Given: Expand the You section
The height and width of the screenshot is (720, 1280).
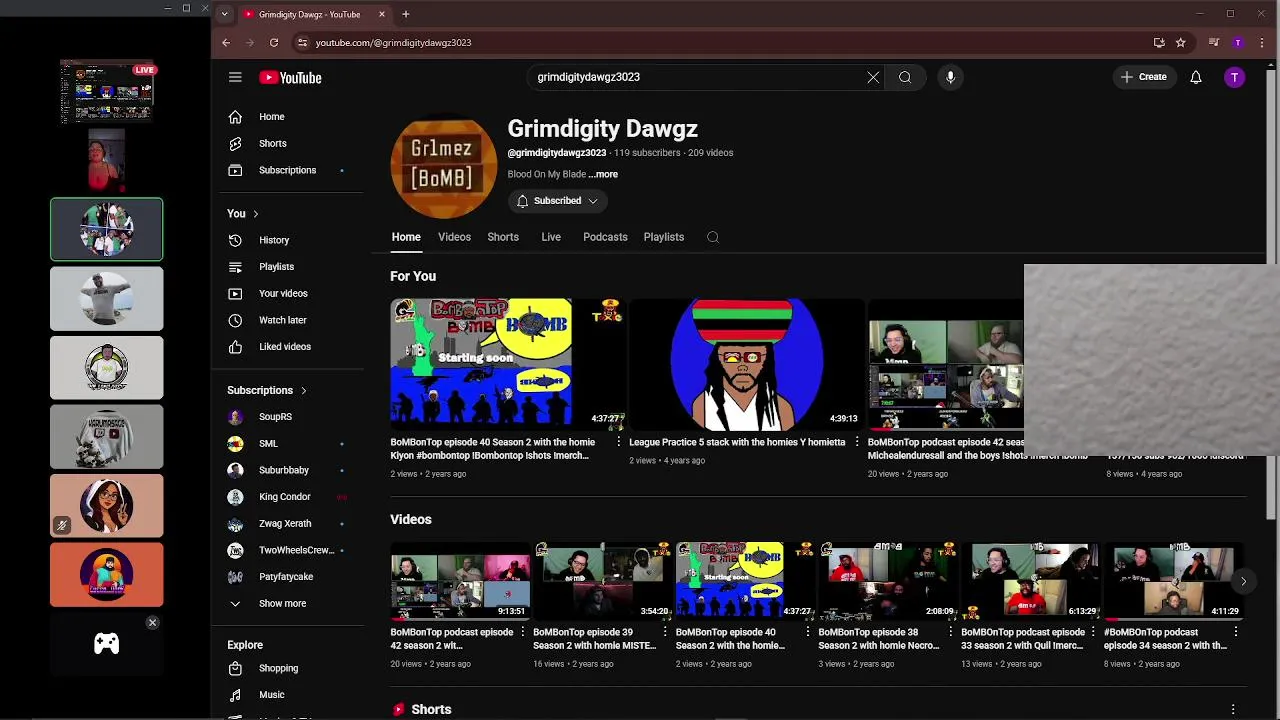Looking at the screenshot, I should (243, 213).
